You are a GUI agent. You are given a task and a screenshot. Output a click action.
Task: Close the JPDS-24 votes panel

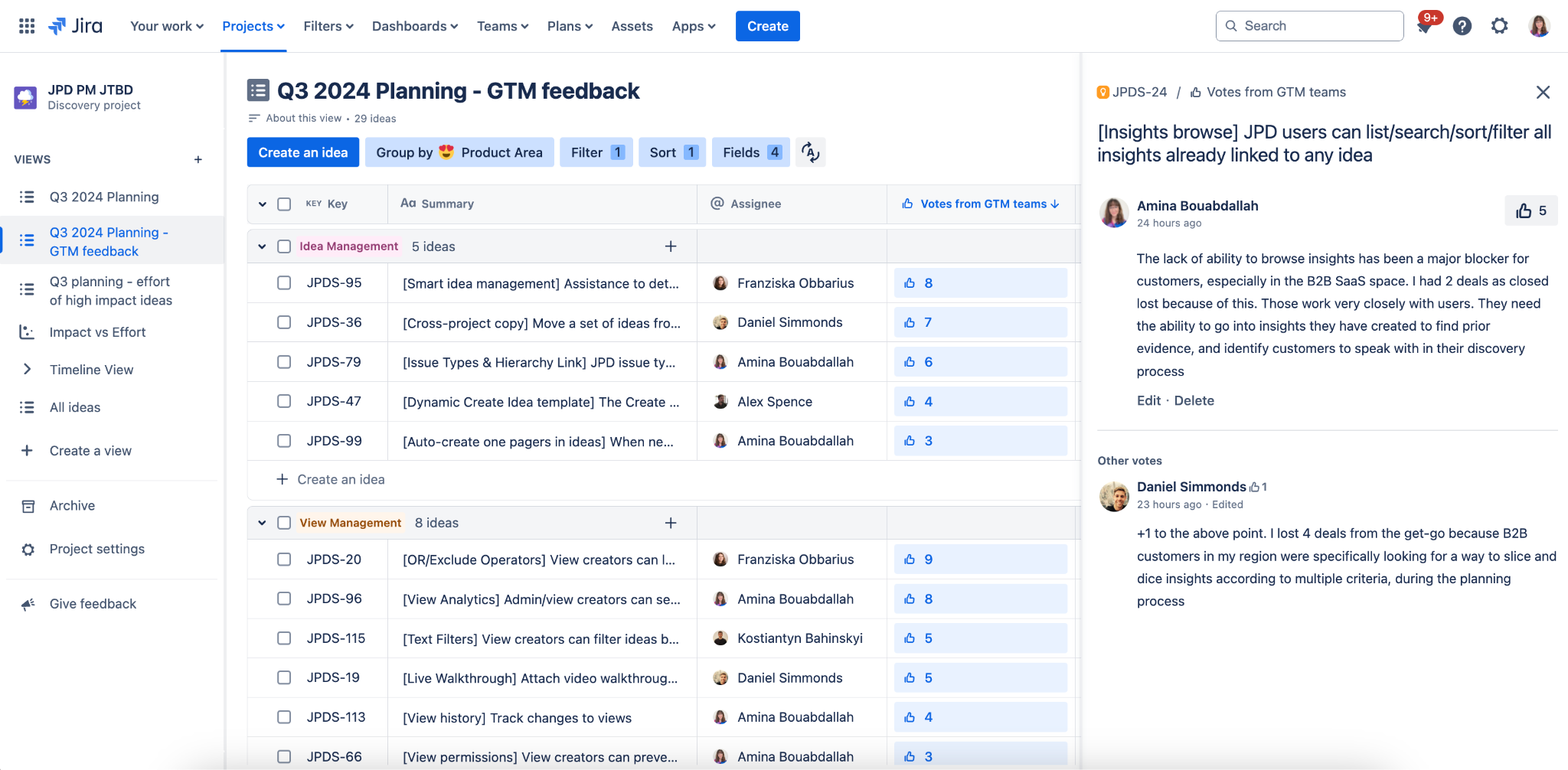tap(1543, 93)
